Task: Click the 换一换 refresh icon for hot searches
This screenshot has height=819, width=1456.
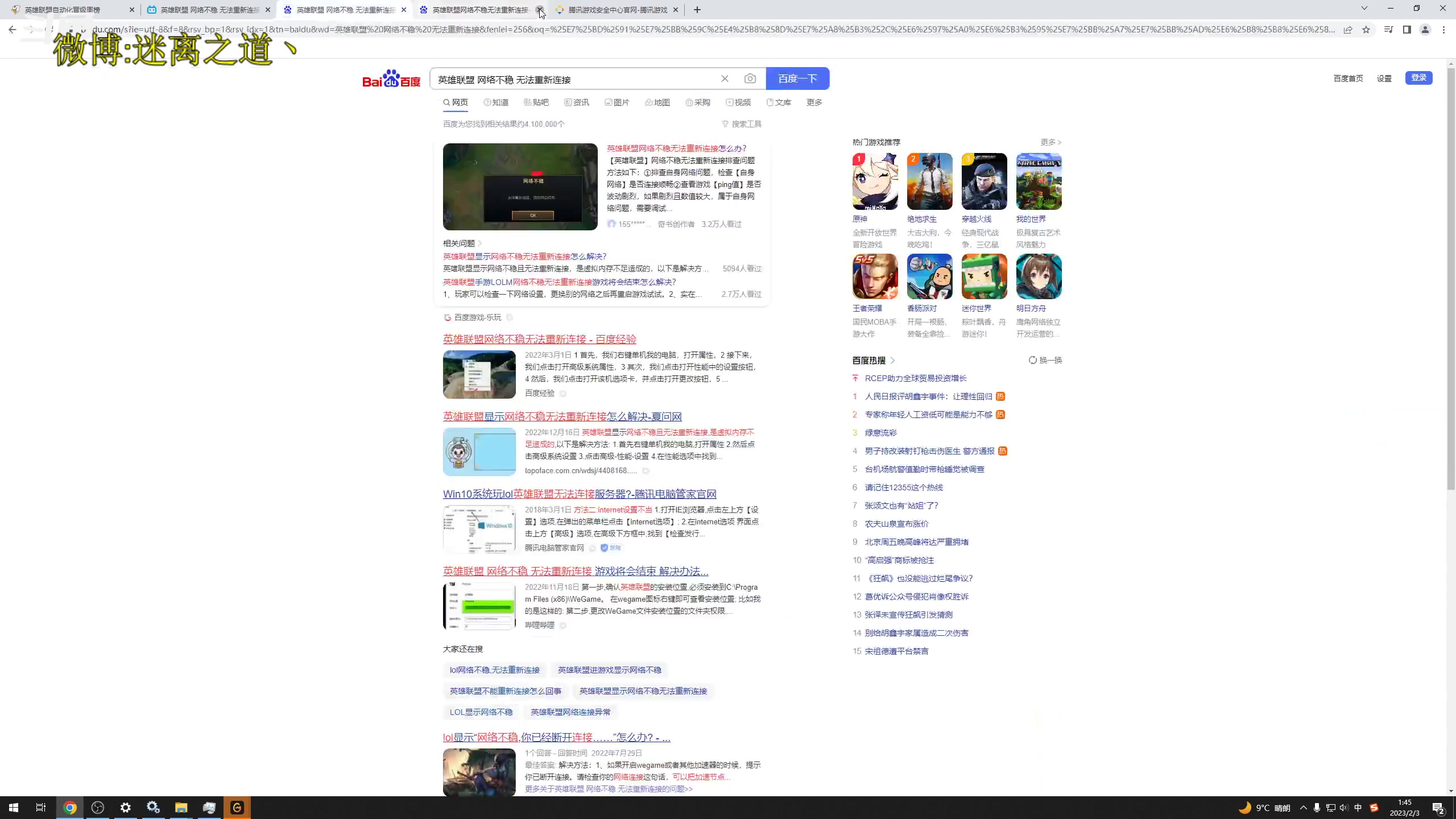Action: tap(1033, 359)
